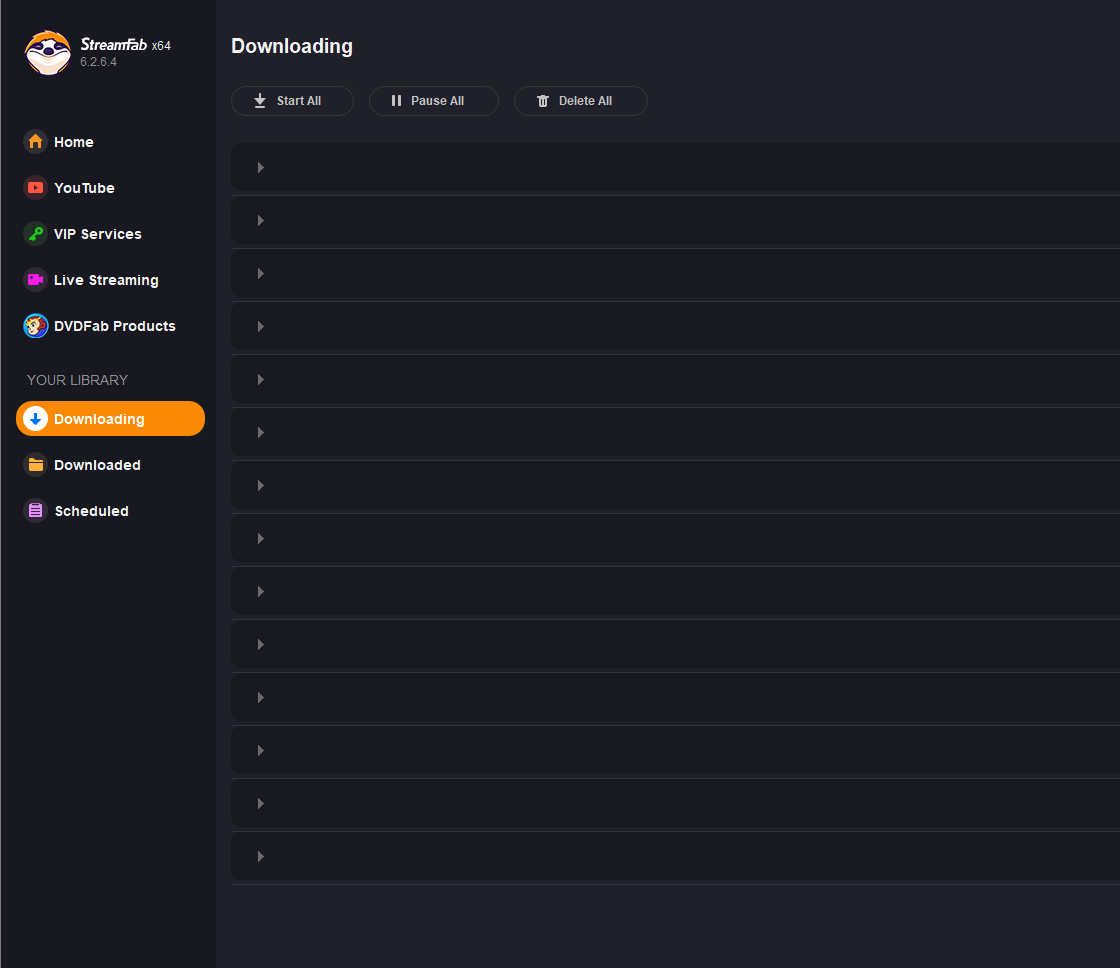The height and width of the screenshot is (968, 1120).
Task: Click the orange Home house icon
Action: pyautogui.click(x=36, y=142)
